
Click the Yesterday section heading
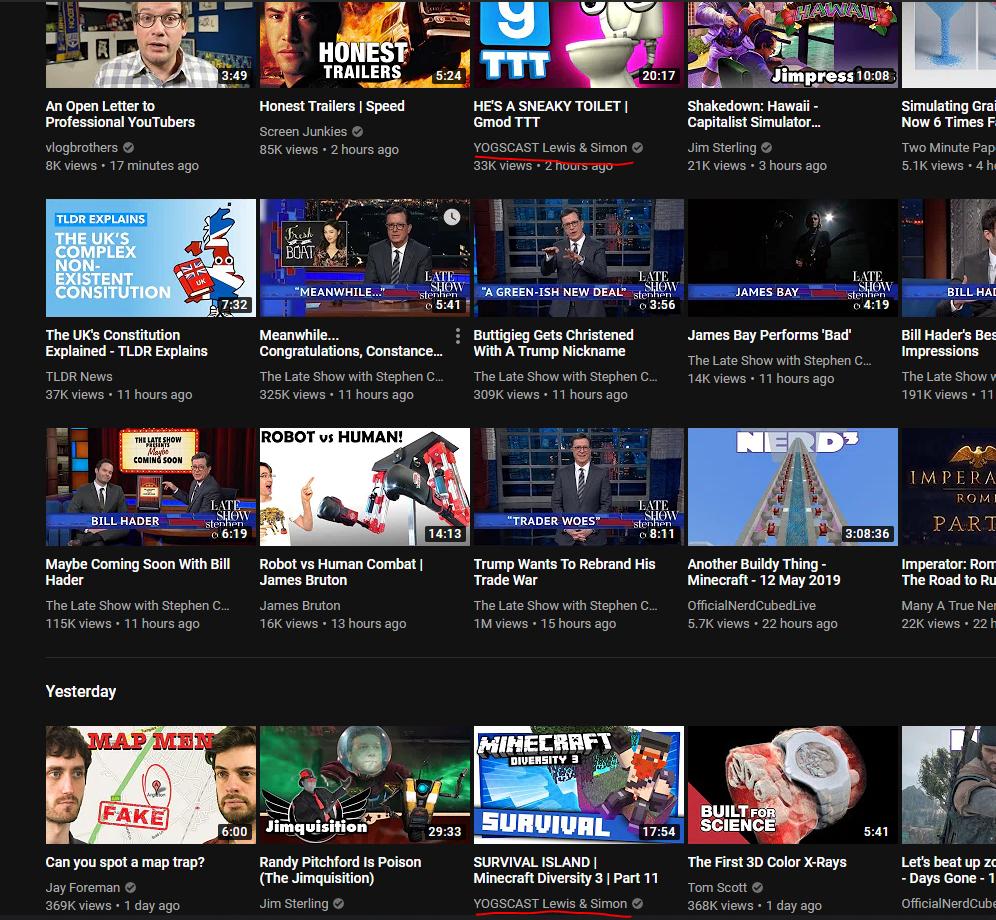pyautogui.click(x=81, y=691)
